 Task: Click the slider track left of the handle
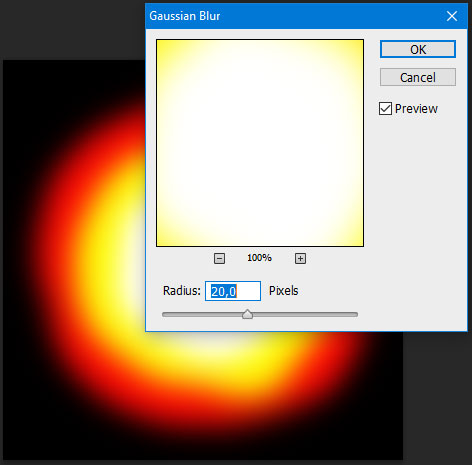point(202,314)
